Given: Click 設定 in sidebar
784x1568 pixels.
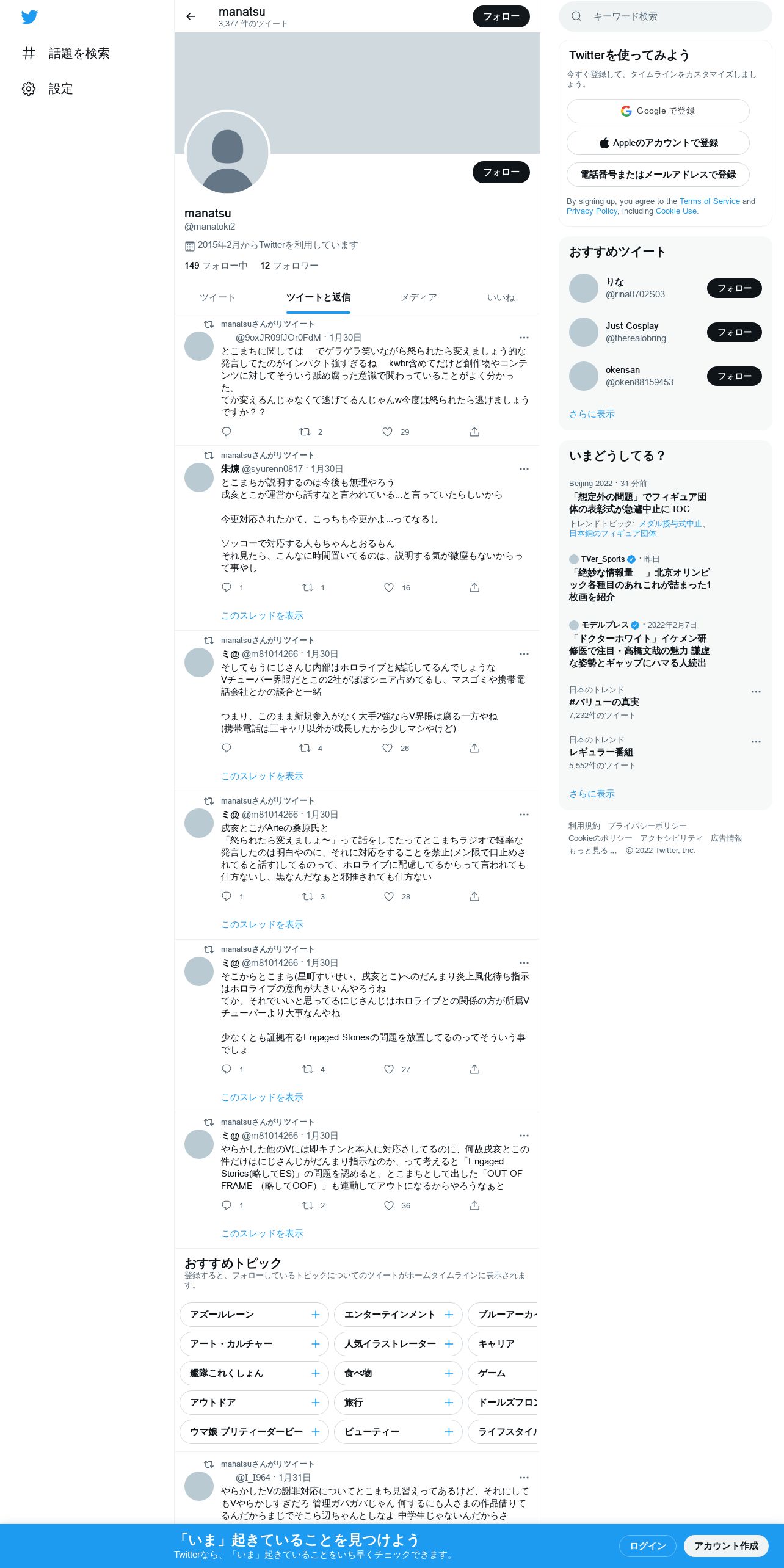Looking at the screenshot, I should tap(60, 89).
